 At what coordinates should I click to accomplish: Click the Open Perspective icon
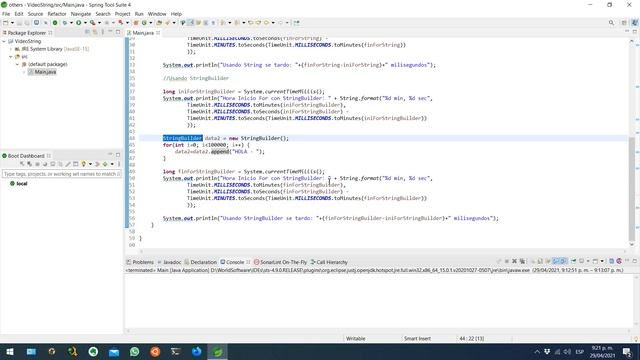[624, 23]
